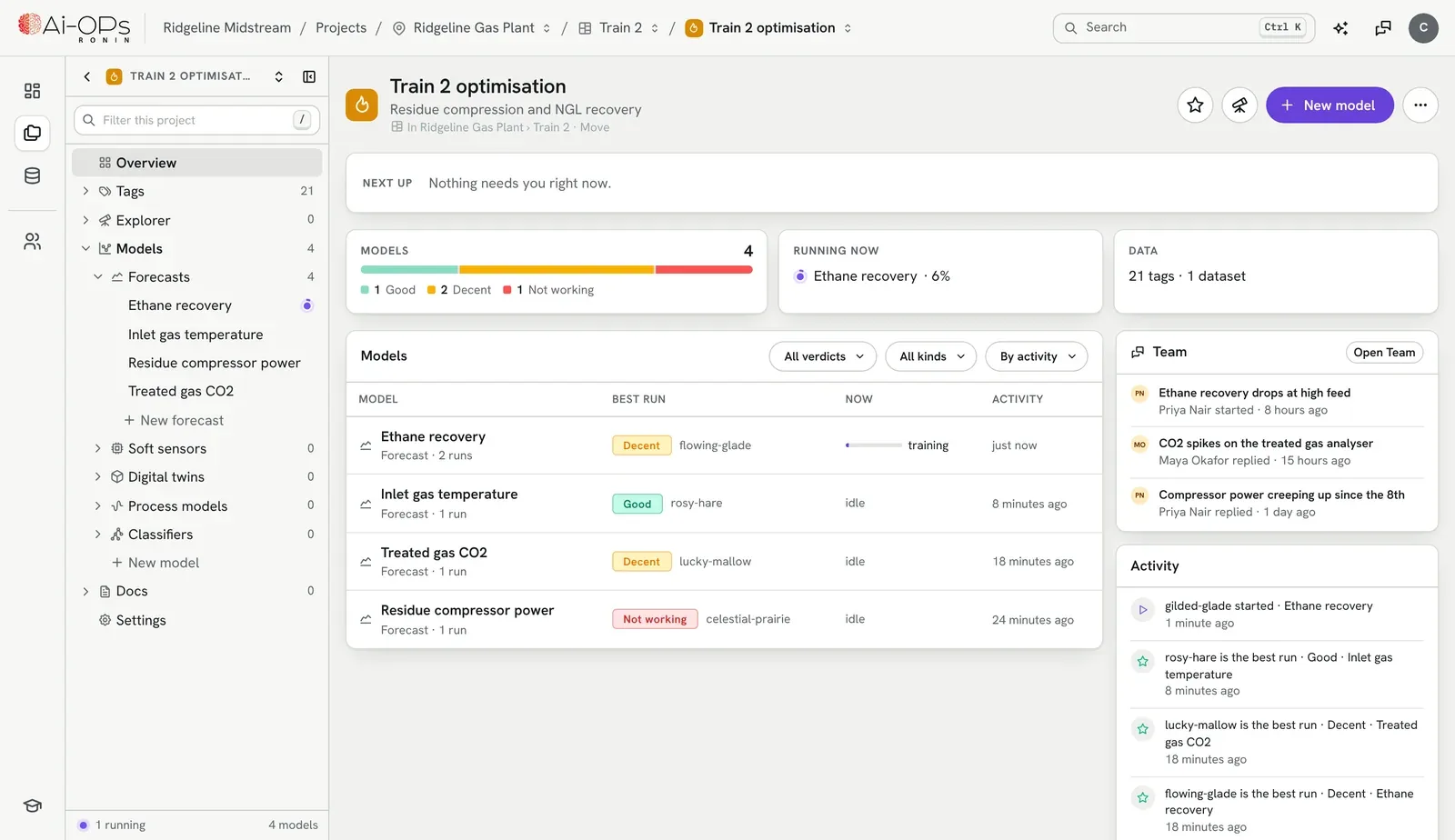Screen dimensions: 1455x840
Task: Click the Move link under the title
Action: 595,127
